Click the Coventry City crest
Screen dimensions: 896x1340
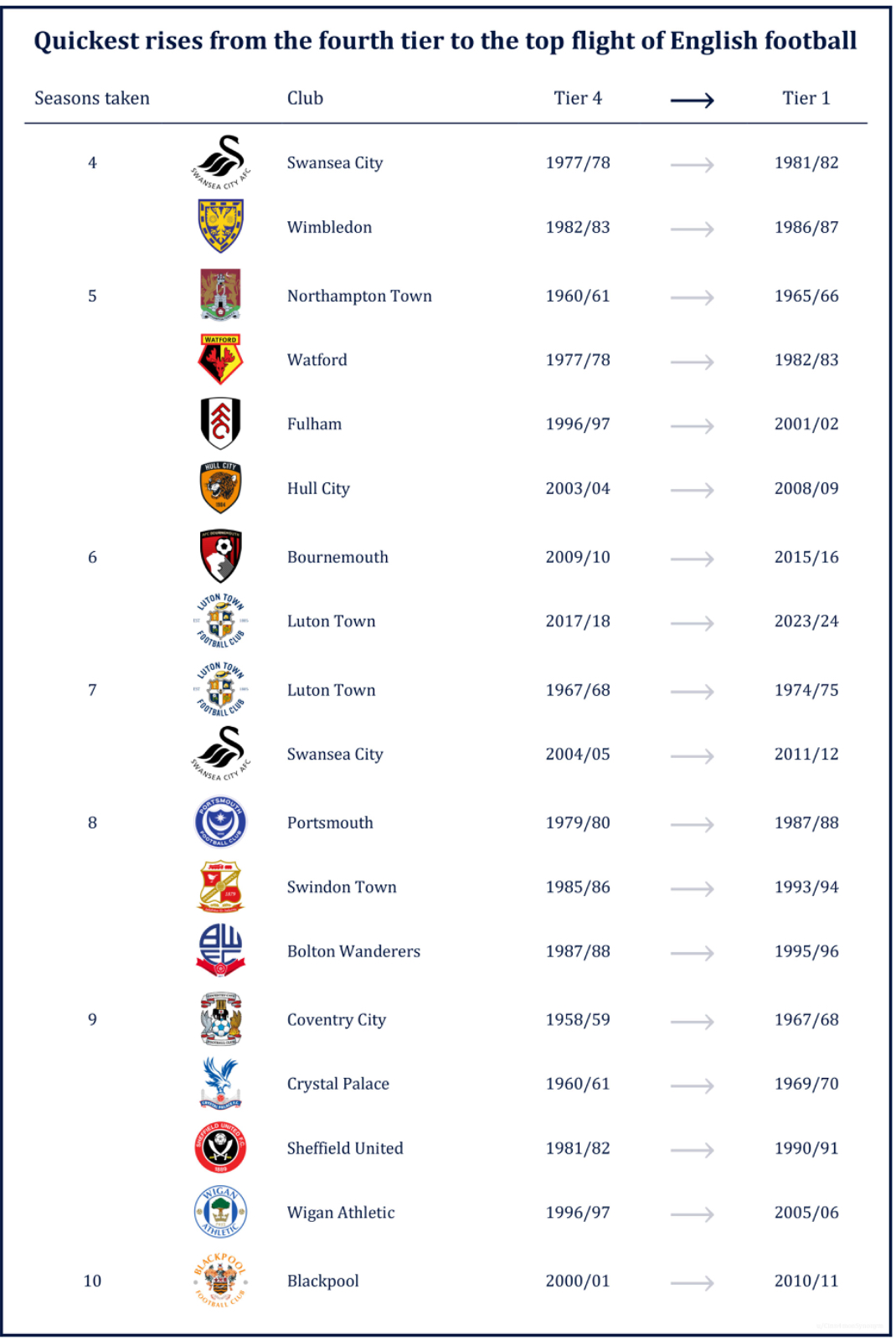pyautogui.click(x=220, y=1019)
